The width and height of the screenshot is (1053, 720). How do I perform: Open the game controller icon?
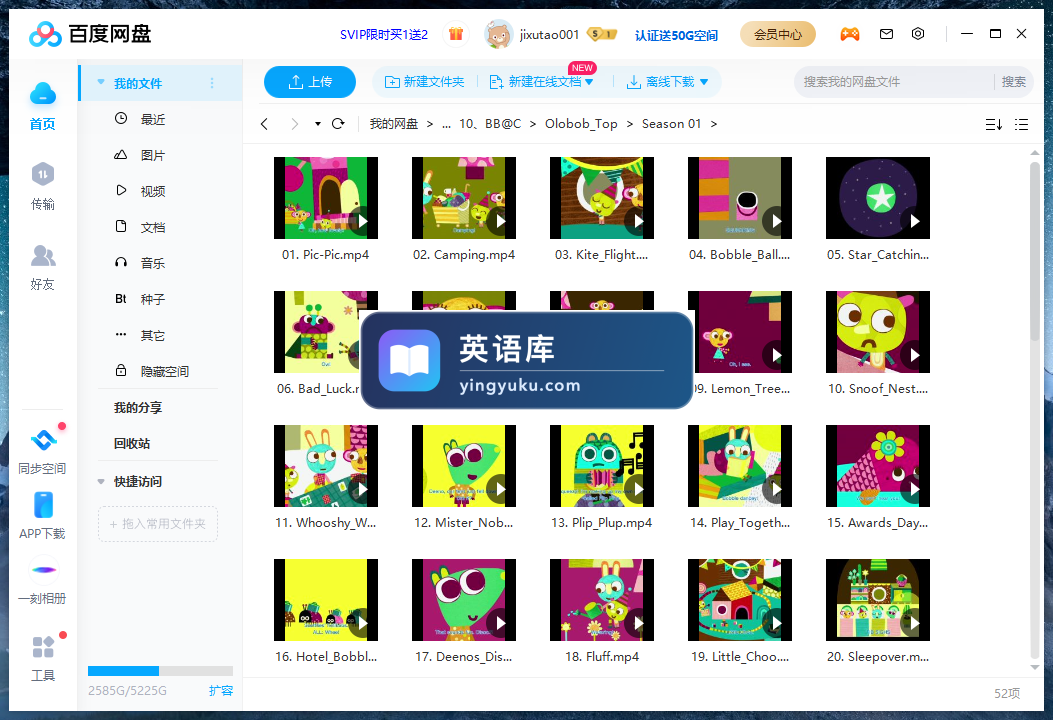coord(850,34)
